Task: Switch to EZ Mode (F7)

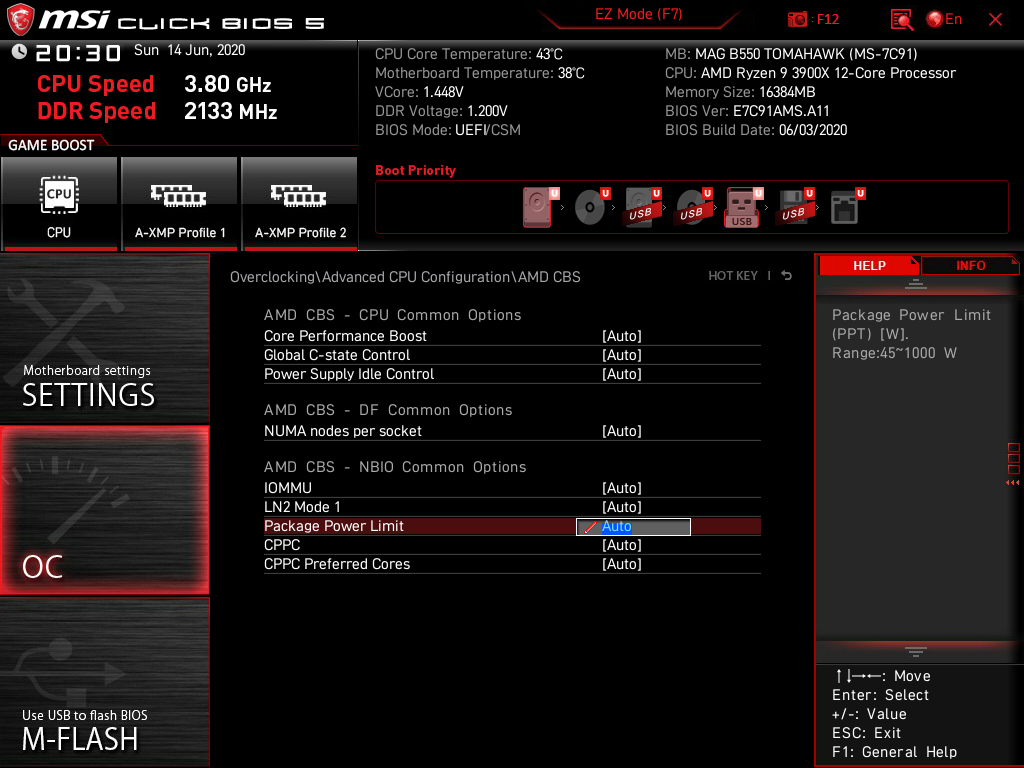Action: tap(638, 14)
